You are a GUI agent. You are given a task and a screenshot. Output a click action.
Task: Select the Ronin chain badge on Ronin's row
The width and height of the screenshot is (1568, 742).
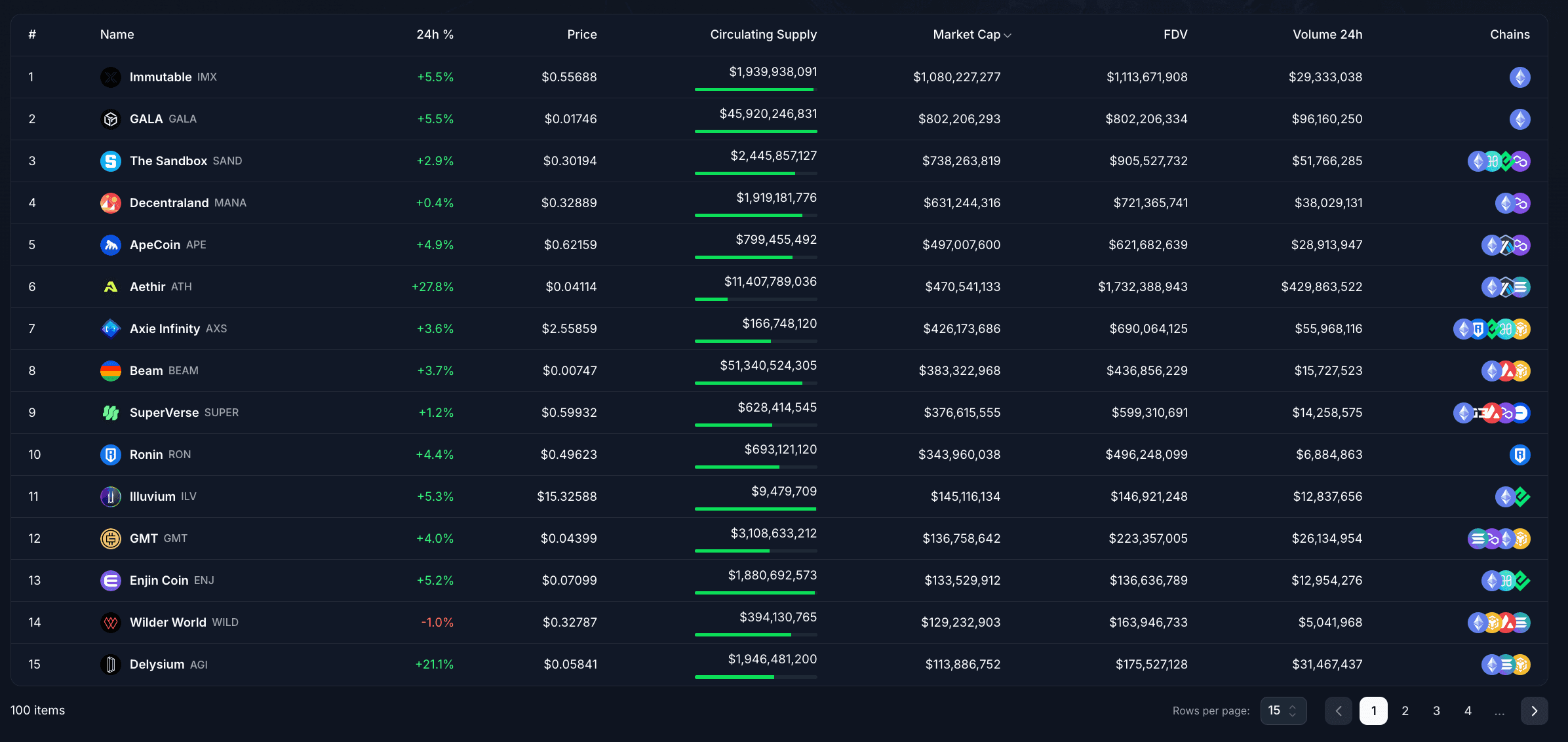tap(1520, 454)
